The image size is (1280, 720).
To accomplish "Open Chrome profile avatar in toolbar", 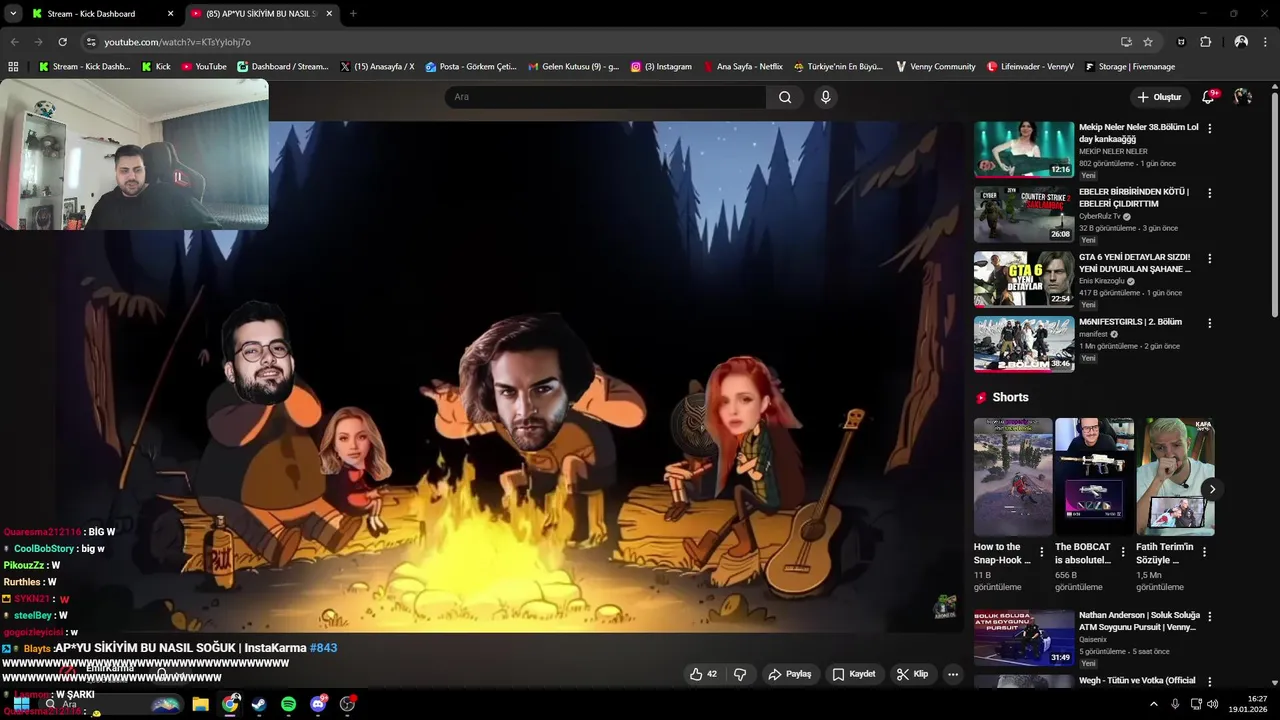I will point(1241,42).
